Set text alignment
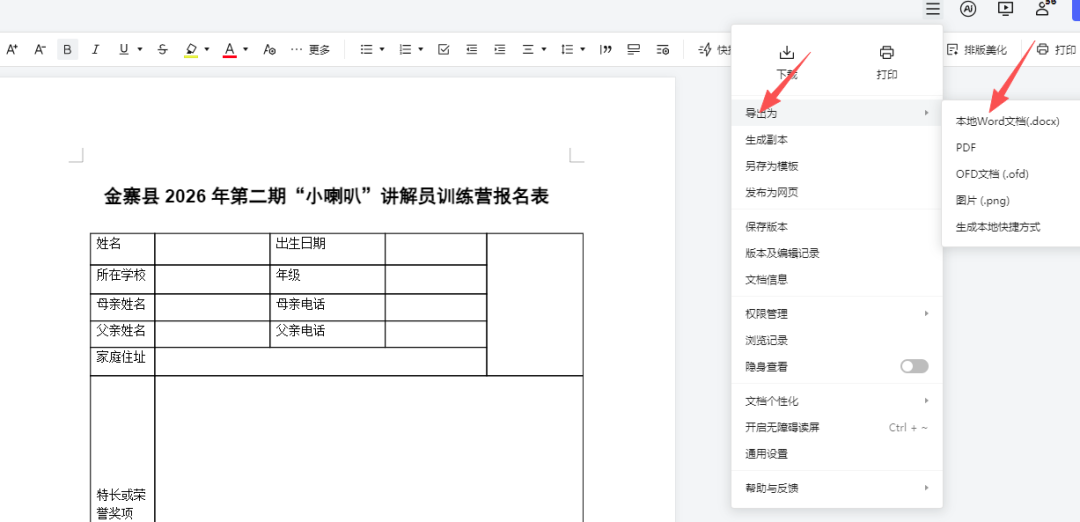Viewport: 1080px width, 522px height. [528, 50]
